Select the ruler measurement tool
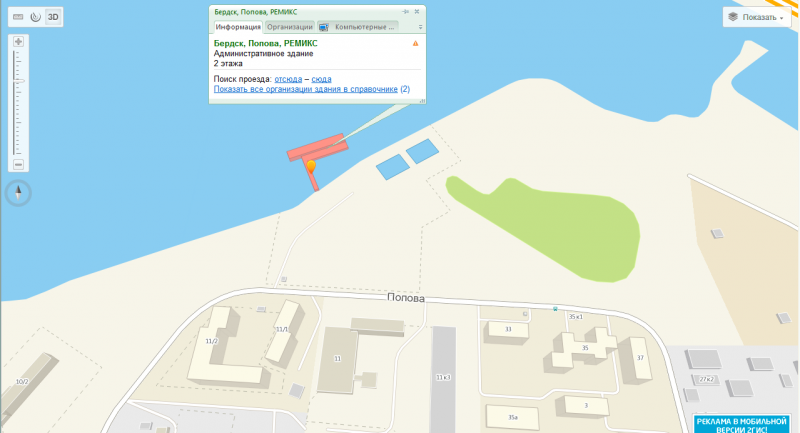Screen dimensions: 800x433 (18, 17)
